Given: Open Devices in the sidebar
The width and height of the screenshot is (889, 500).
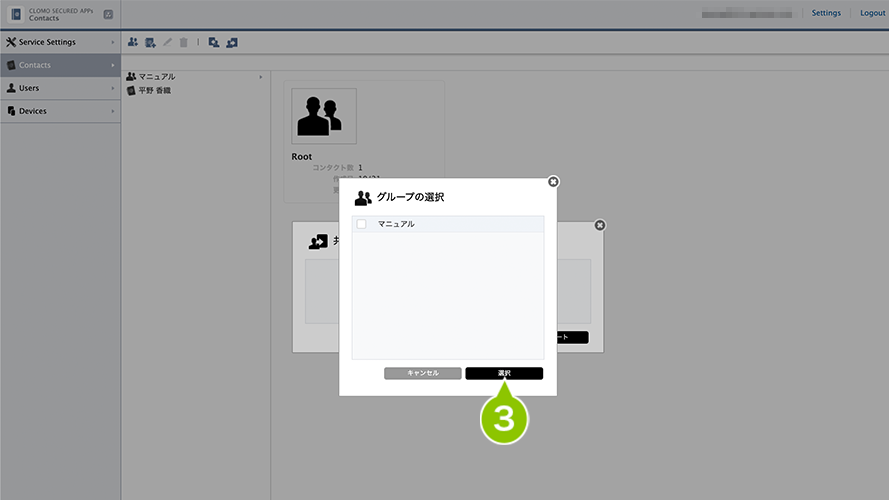Looking at the screenshot, I should 60,111.
